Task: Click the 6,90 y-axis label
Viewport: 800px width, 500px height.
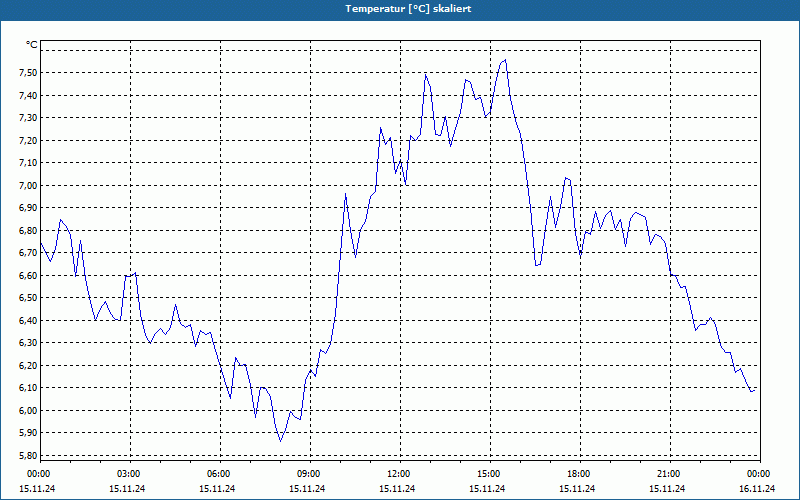Action: click(28, 208)
